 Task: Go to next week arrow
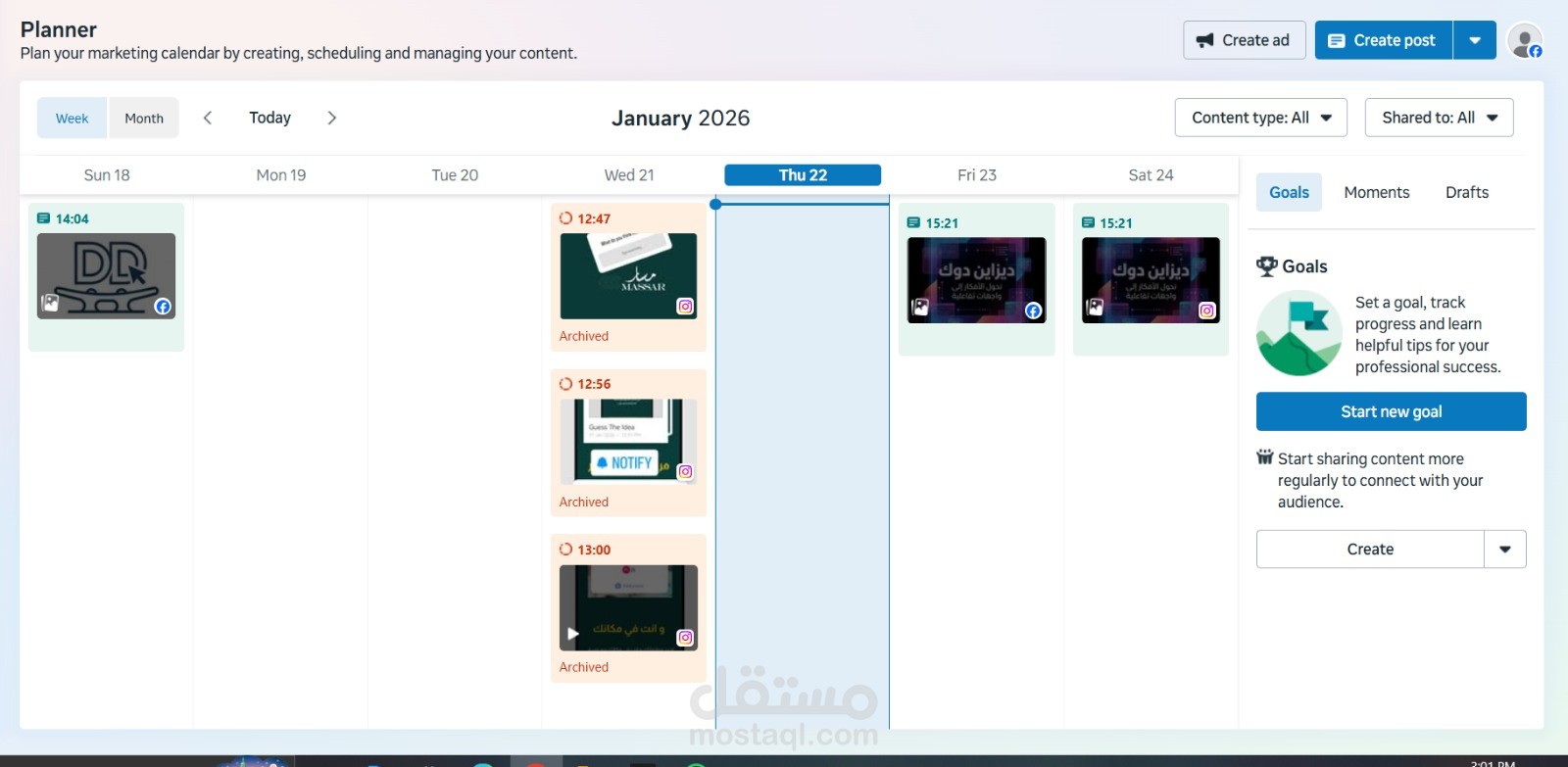pos(332,118)
